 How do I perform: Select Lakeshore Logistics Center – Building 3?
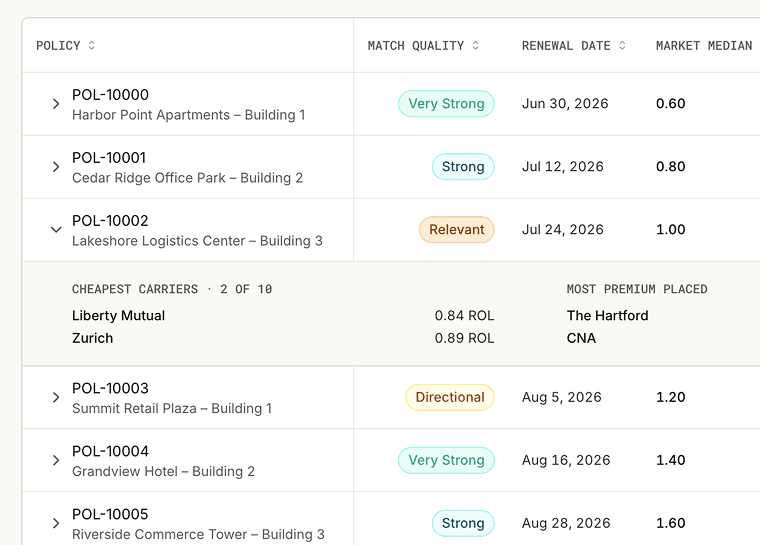point(197,241)
